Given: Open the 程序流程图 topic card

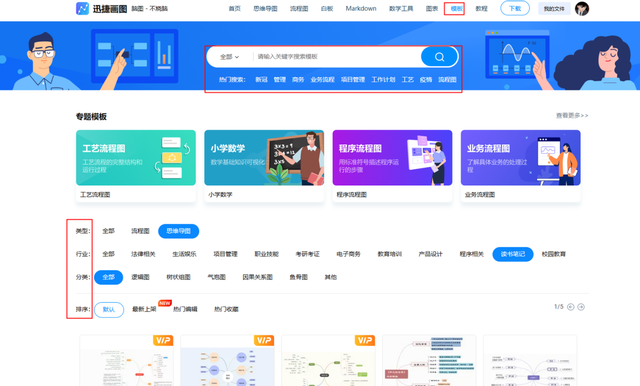Looking at the screenshot, I should tap(392, 166).
